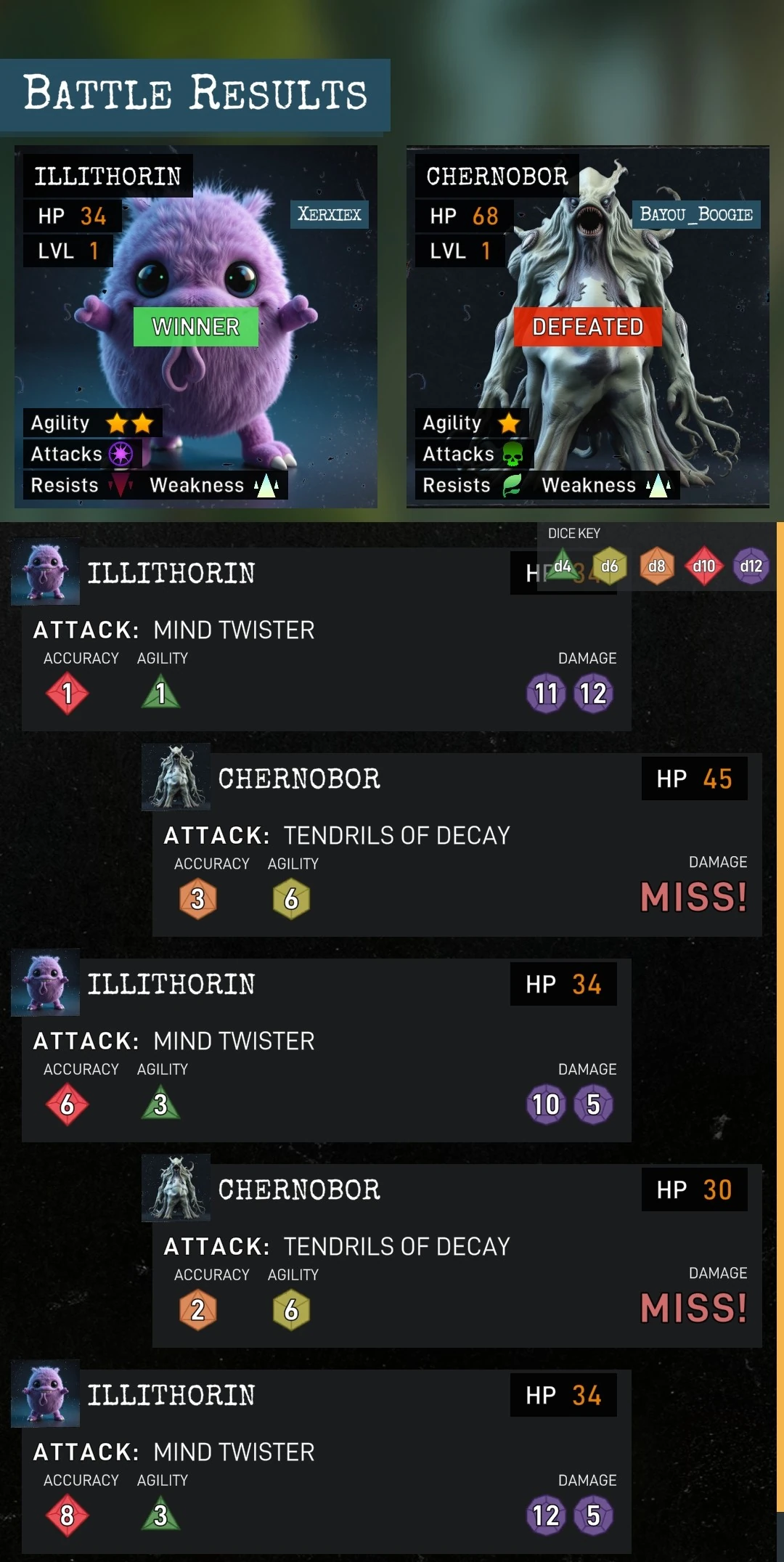The width and height of the screenshot is (784, 1562).
Task: Click Chernobor's green skull attack icon
Action: [513, 455]
